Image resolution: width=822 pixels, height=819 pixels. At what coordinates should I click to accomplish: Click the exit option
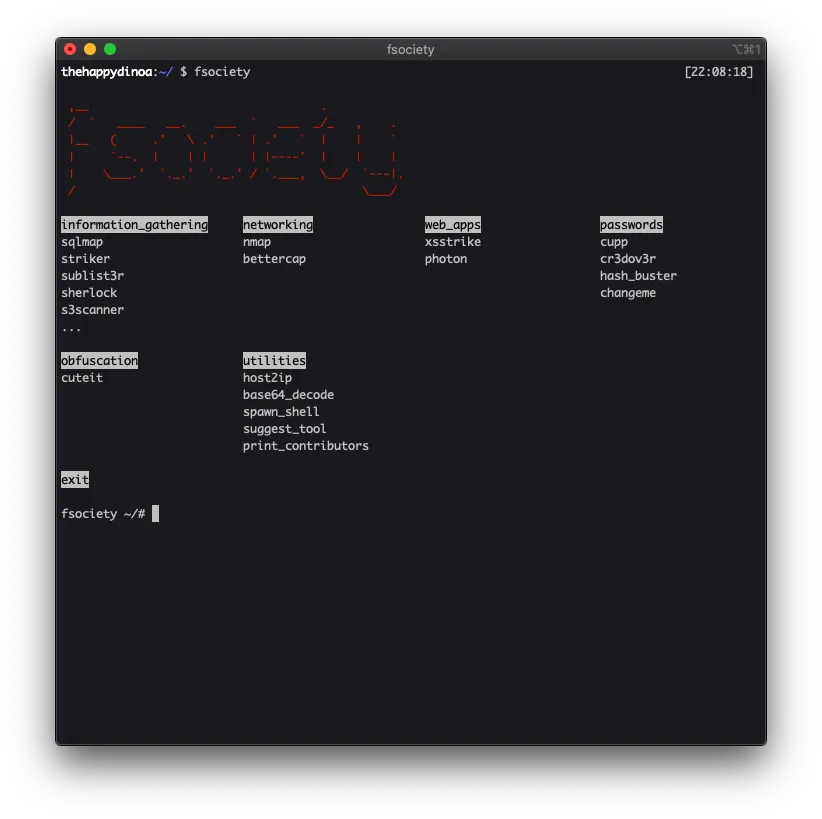point(74,479)
